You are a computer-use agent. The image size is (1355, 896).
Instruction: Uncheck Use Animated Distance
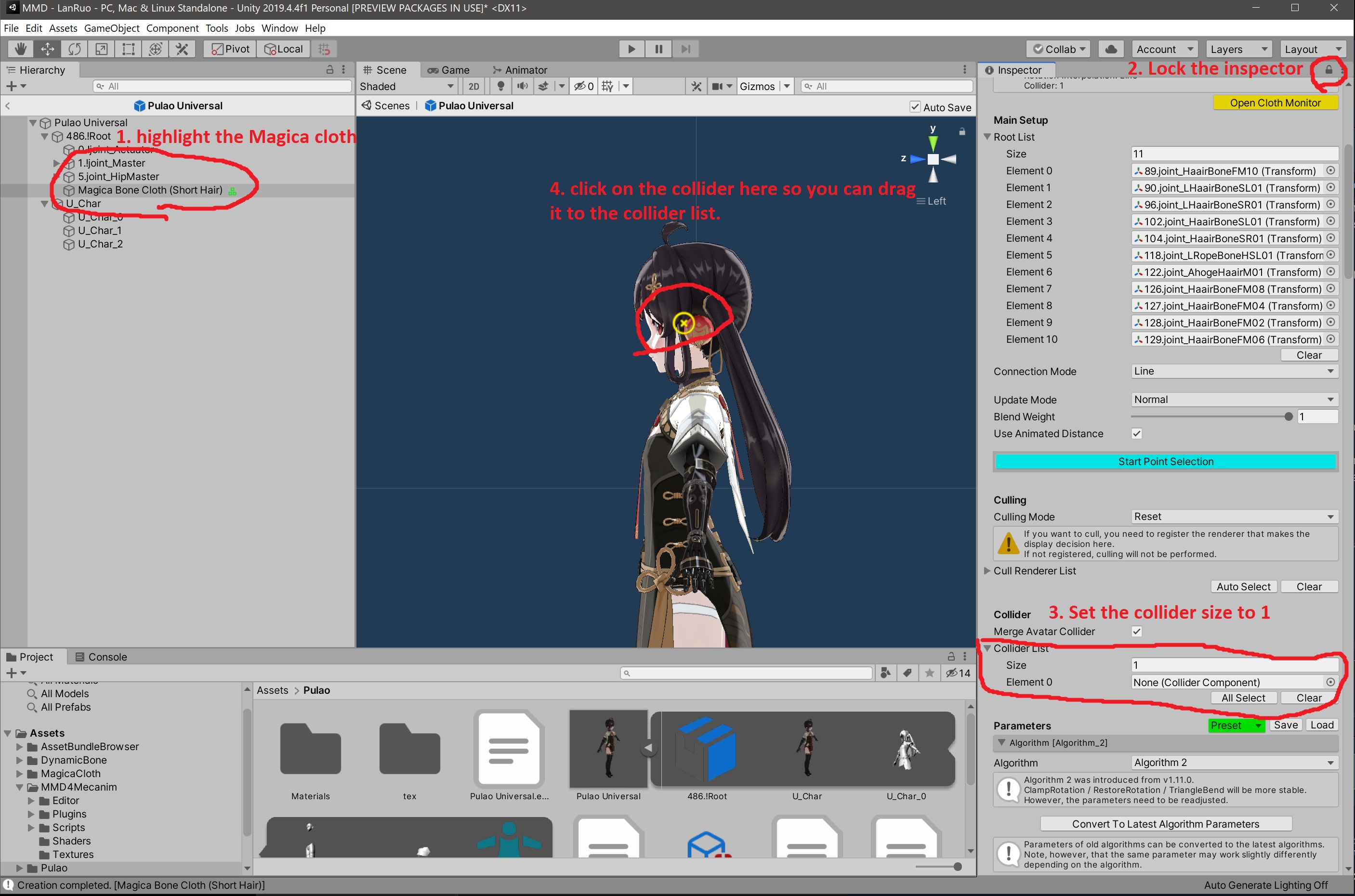1137,434
